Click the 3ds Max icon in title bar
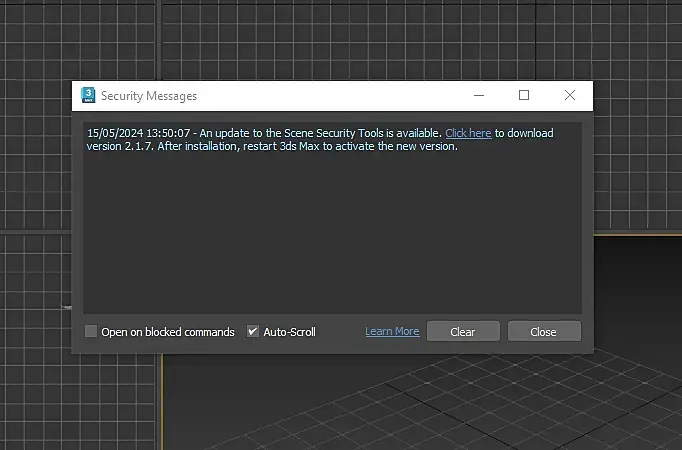Image resolution: width=682 pixels, height=450 pixels. point(88,95)
